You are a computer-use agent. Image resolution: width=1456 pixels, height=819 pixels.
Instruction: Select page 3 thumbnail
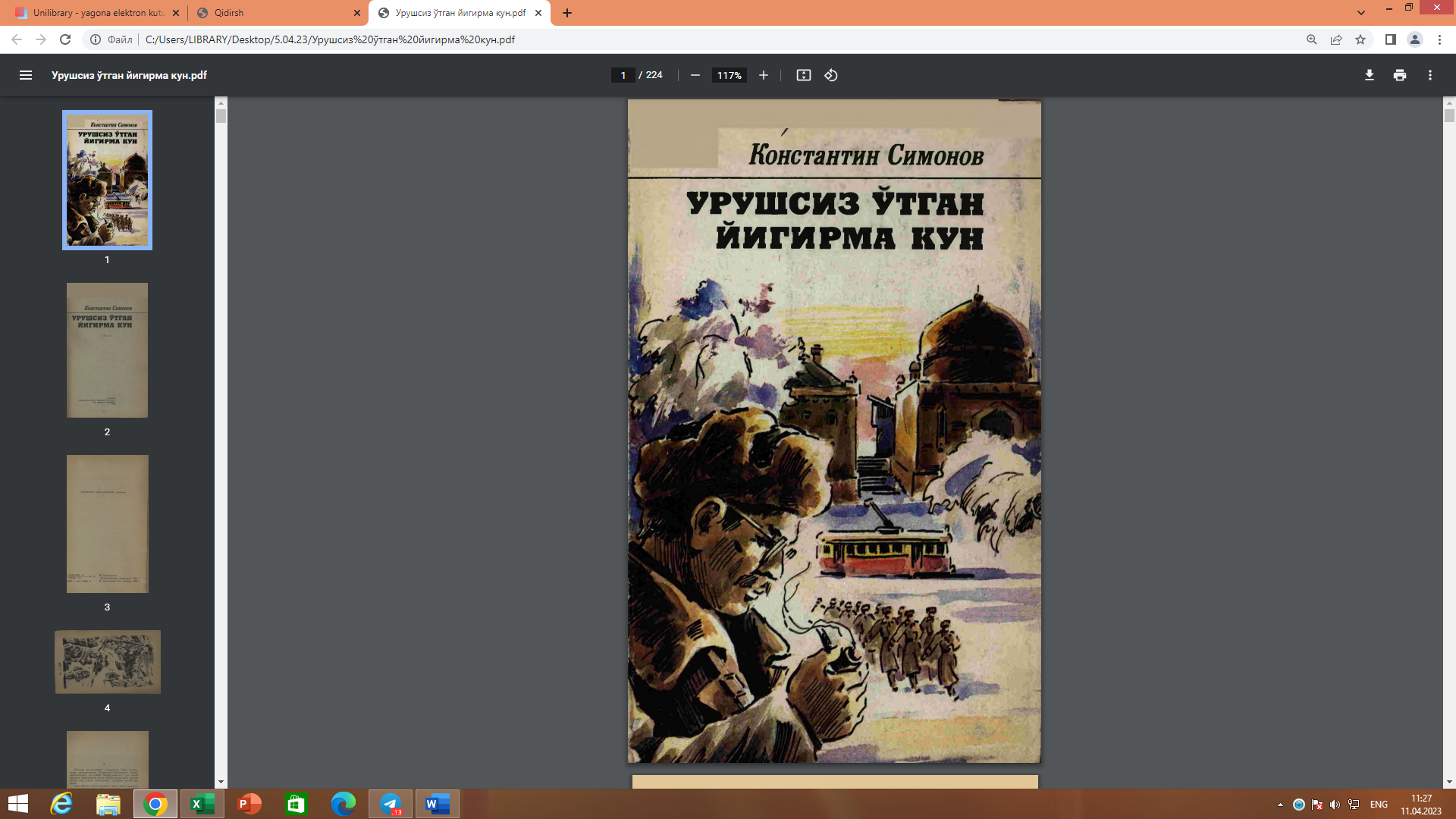point(107,524)
